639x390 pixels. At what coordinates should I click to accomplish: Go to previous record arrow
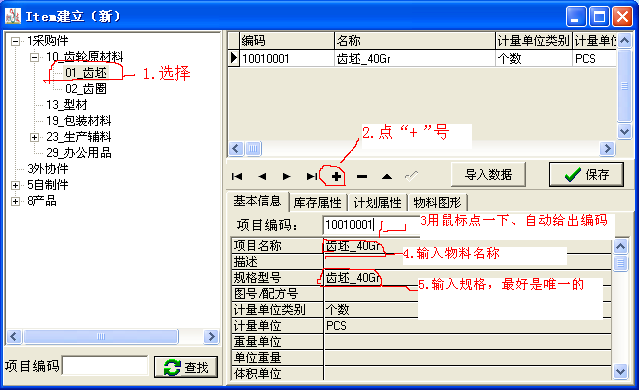262,176
